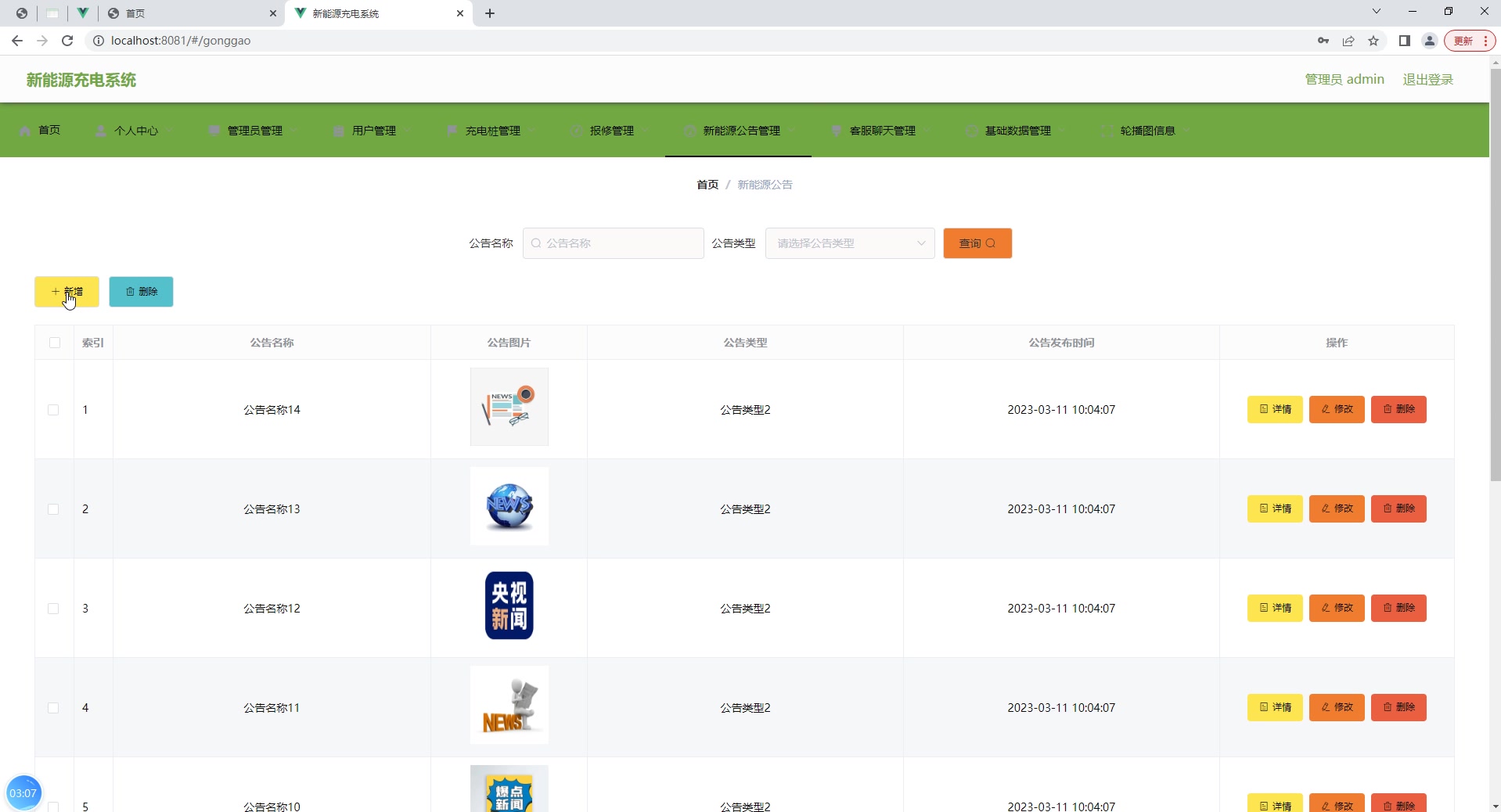Open the news thumbnail of 公告名称14
Screen dimensions: 1501x812
[509, 407]
